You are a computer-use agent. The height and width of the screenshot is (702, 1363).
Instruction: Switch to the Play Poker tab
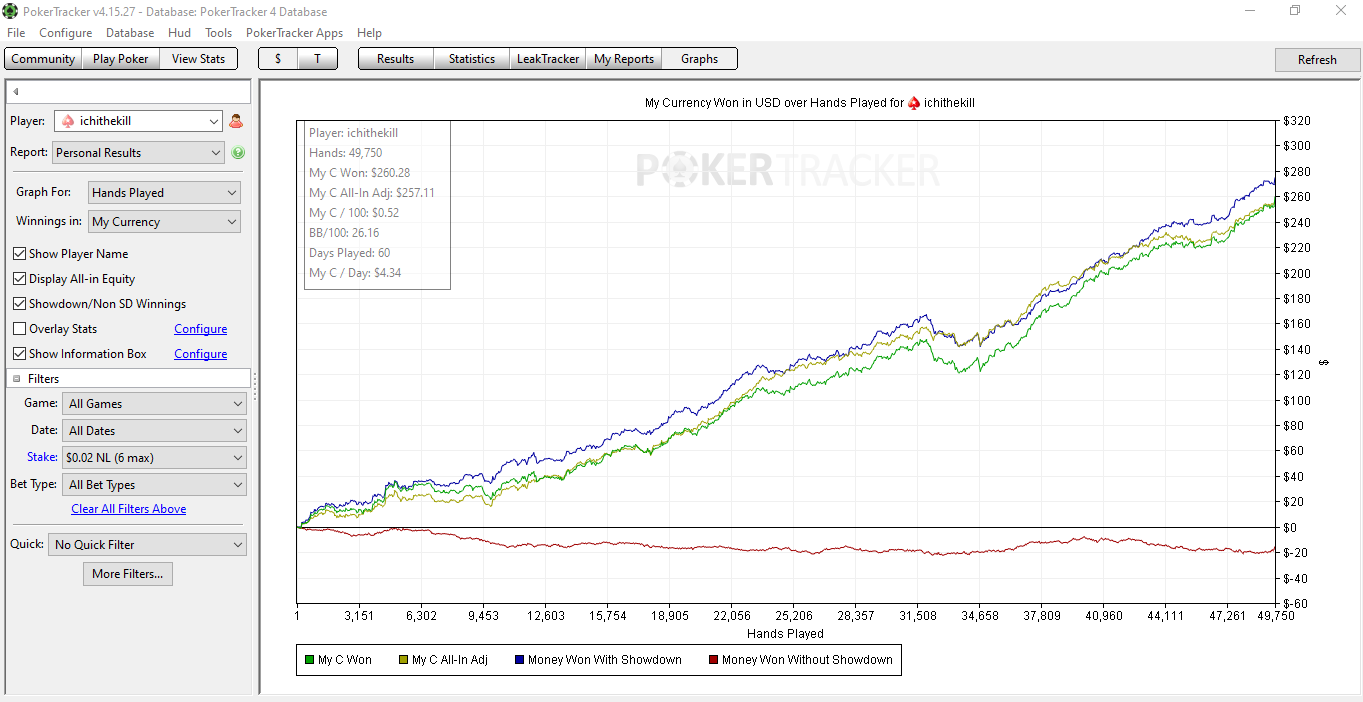tap(121, 59)
